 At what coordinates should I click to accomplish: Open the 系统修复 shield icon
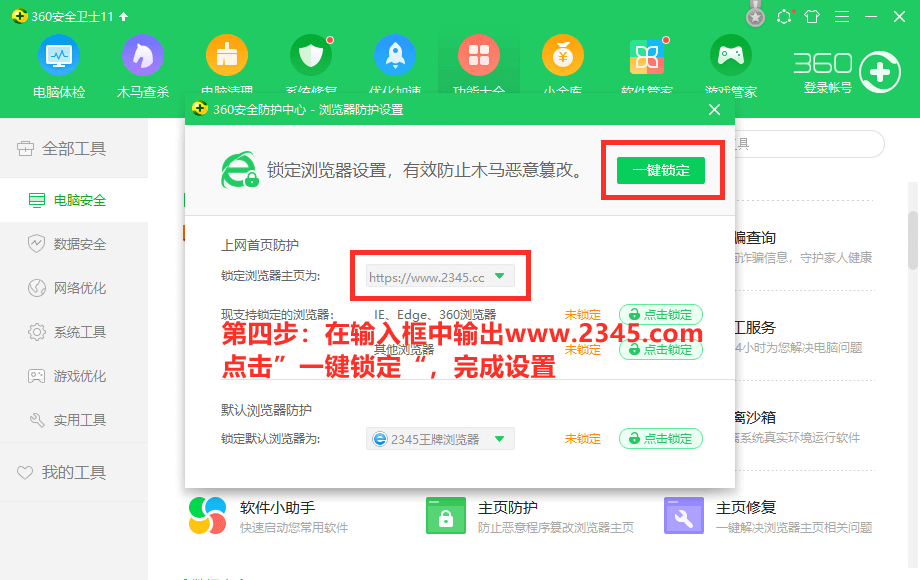click(311, 56)
